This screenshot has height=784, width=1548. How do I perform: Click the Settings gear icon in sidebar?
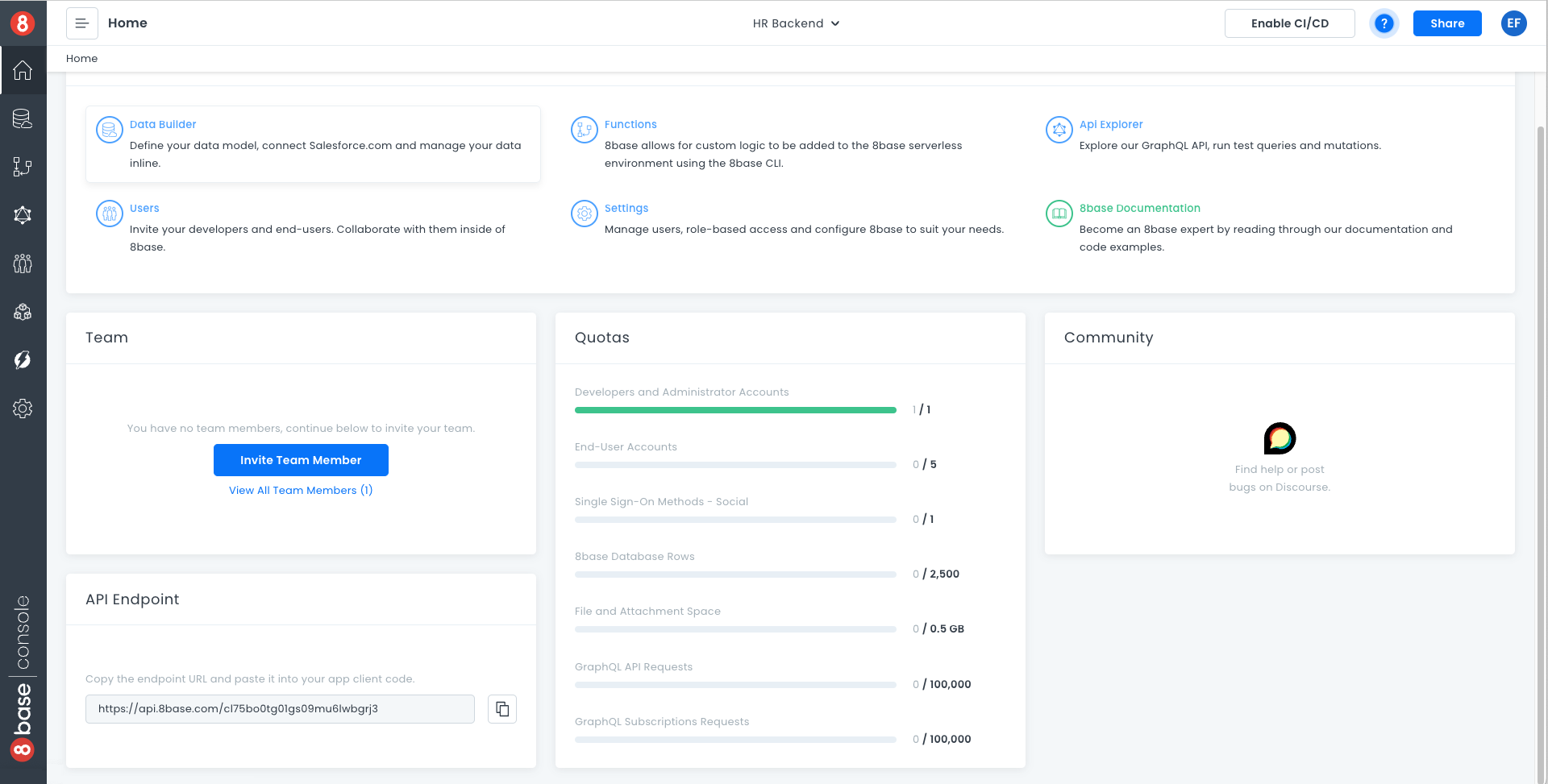pyautogui.click(x=23, y=409)
